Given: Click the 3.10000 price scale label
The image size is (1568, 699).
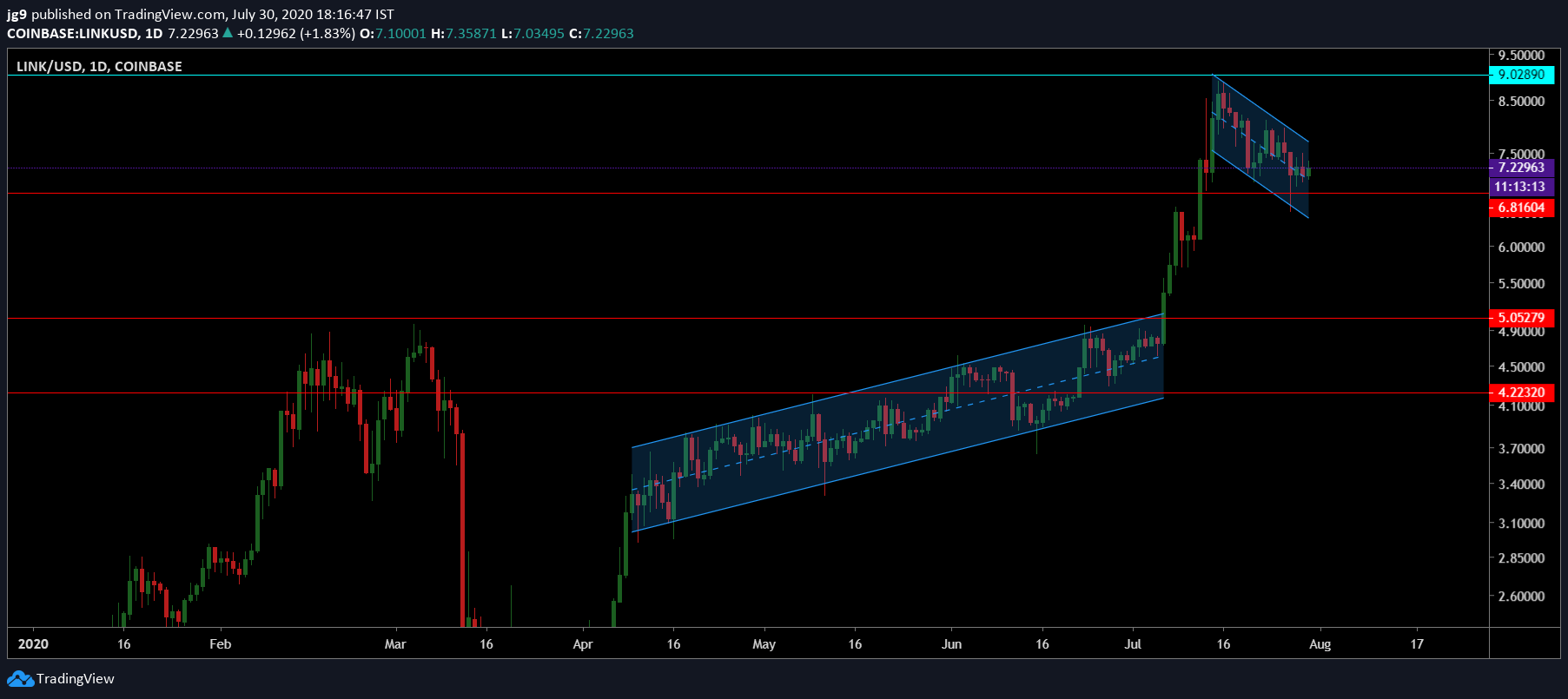Looking at the screenshot, I should (x=1521, y=523).
